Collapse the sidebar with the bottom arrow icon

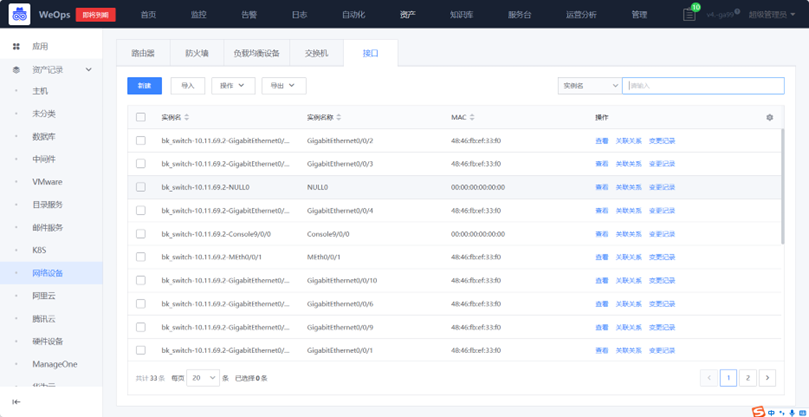16,402
